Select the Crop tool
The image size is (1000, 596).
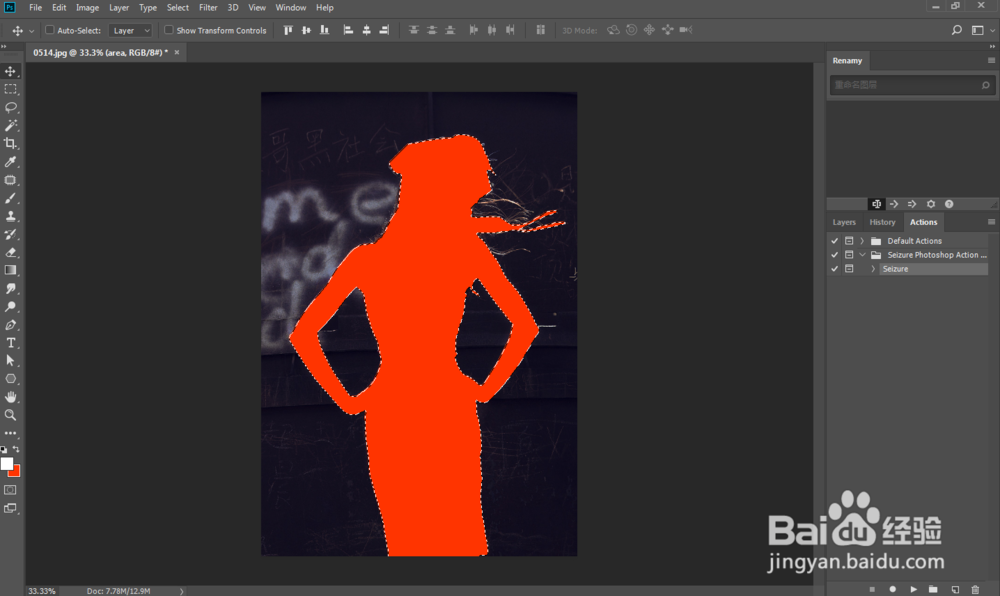[10, 143]
